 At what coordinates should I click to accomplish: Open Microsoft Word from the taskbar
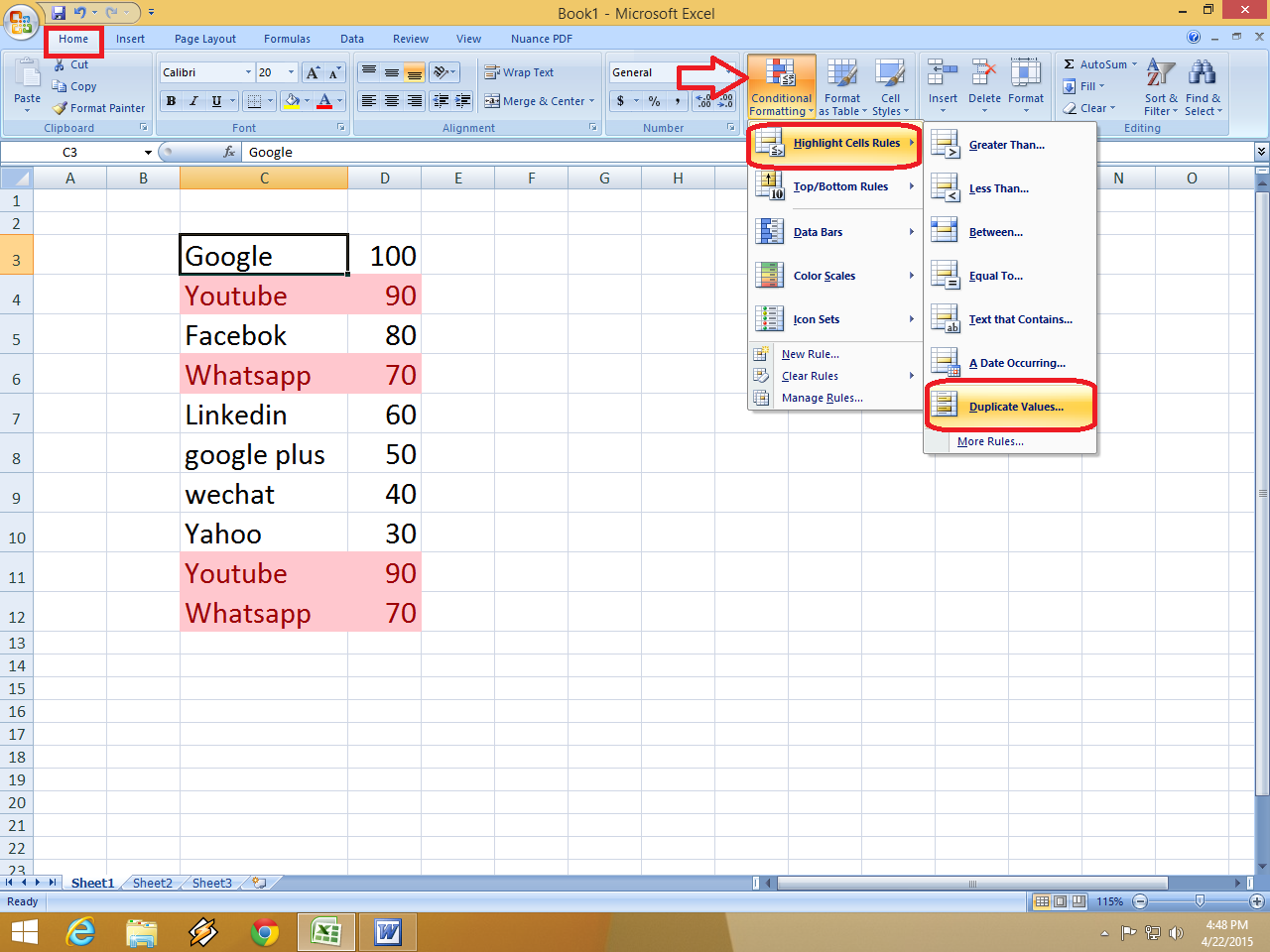click(x=388, y=932)
